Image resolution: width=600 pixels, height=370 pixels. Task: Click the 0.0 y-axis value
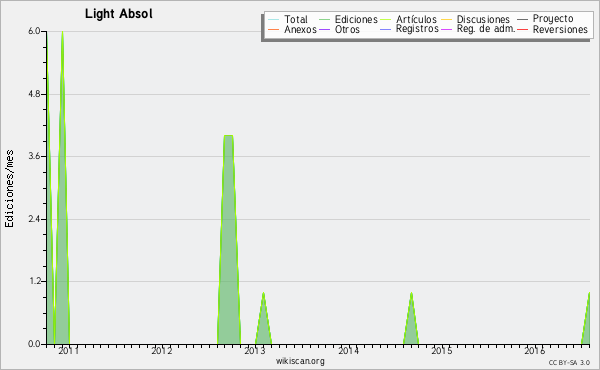[34, 344]
